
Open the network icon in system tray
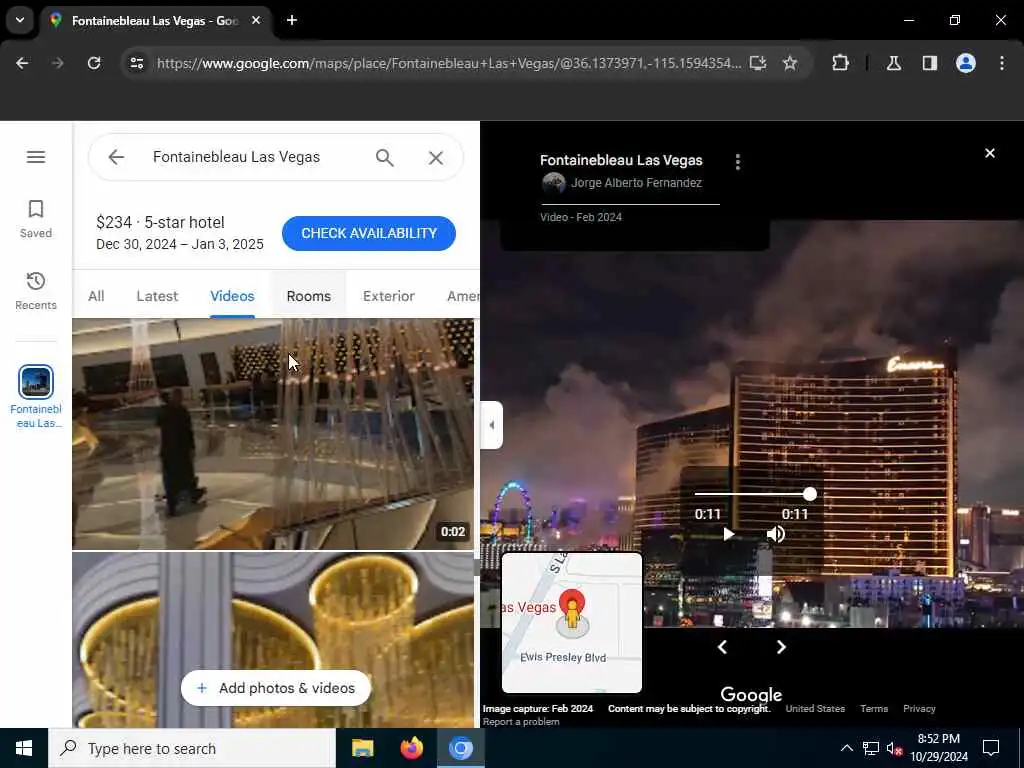tap(871, 748)
